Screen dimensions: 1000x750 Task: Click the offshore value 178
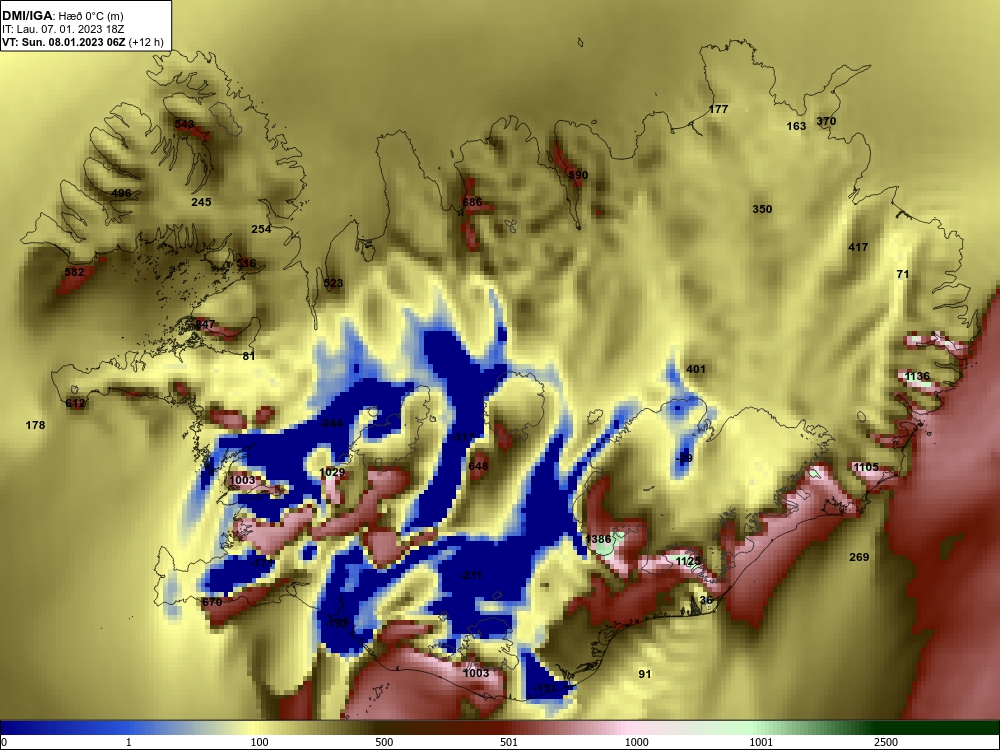point(35,425)
